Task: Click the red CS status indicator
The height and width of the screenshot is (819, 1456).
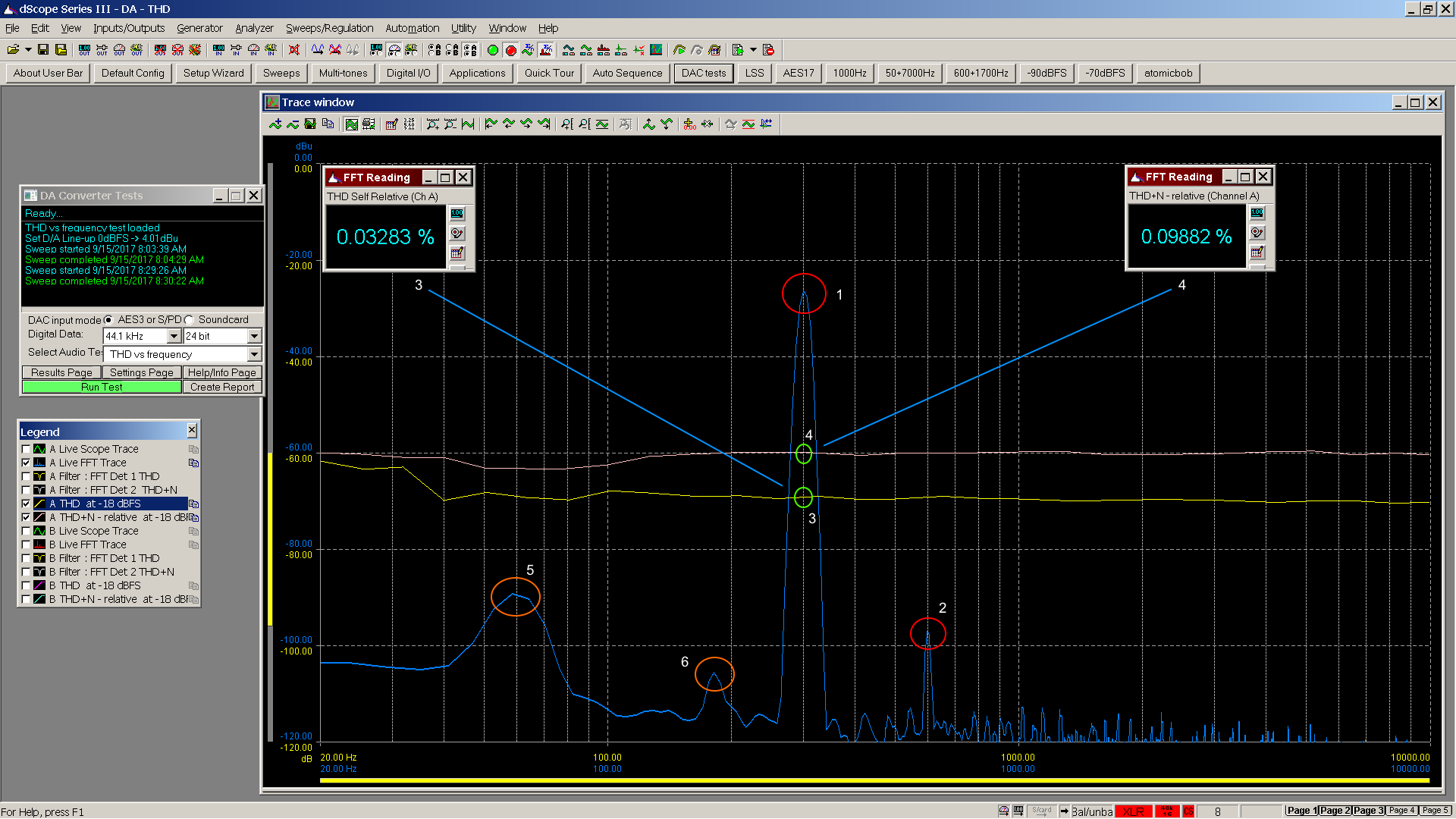Action: [1188, 811]
